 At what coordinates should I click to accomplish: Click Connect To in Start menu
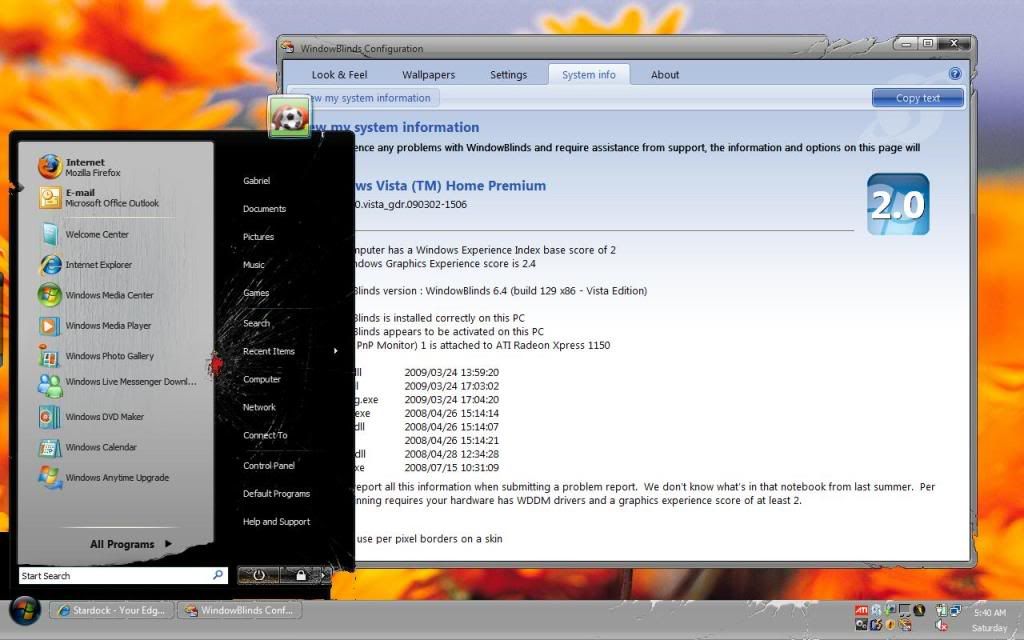(265, 436)
